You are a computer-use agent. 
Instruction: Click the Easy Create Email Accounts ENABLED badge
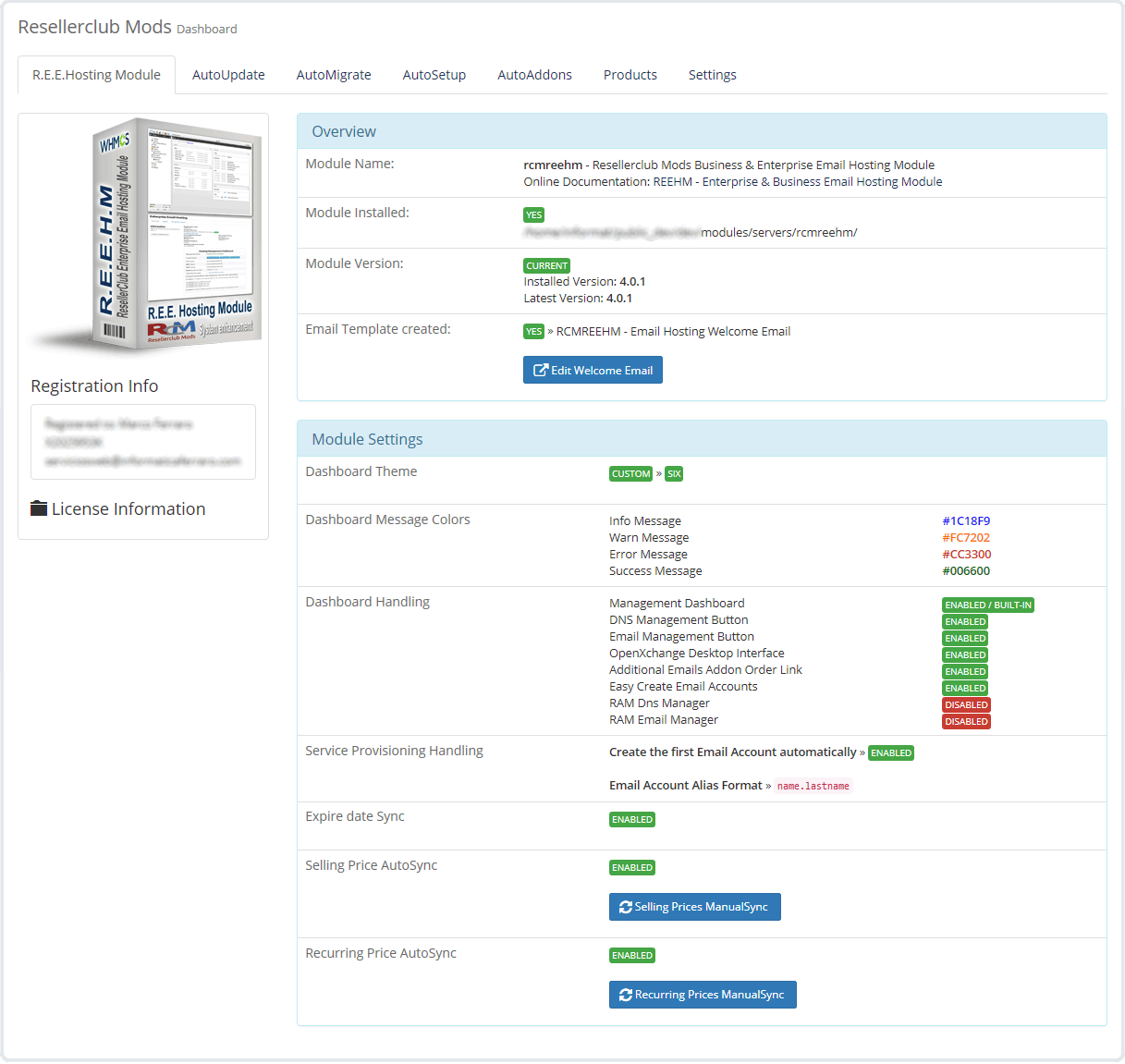pyautogui.click(x=966, y=689)
